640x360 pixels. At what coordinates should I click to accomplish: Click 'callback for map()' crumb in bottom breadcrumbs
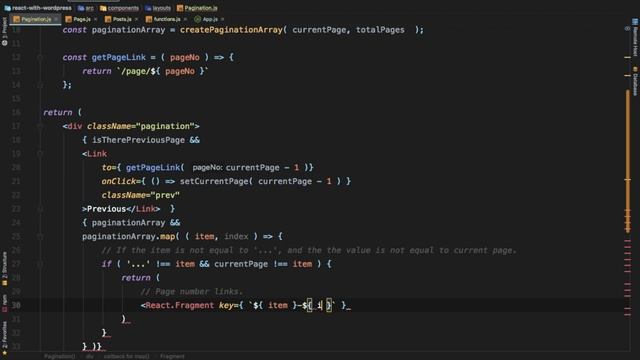point(126,356)
